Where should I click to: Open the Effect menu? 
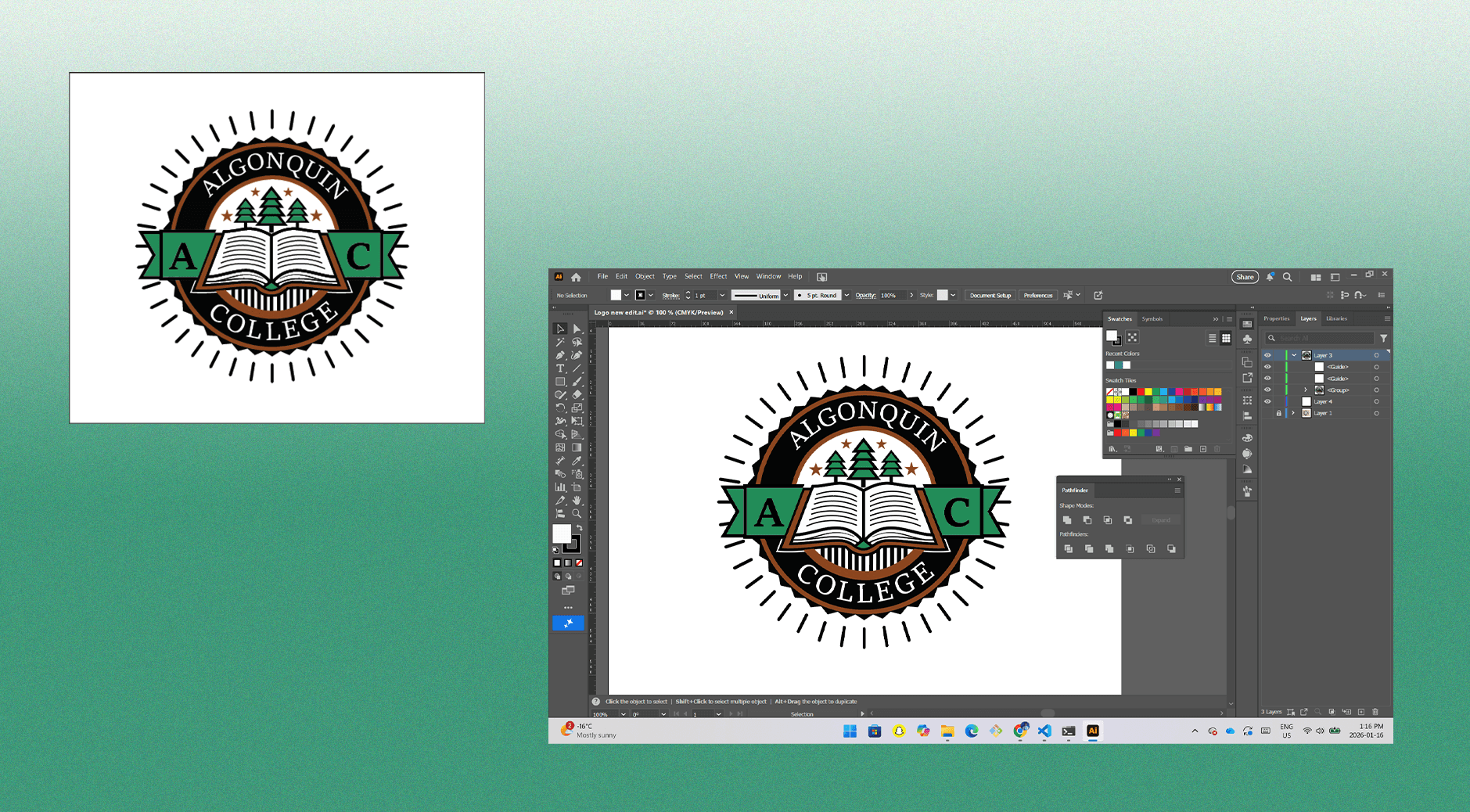718,276
